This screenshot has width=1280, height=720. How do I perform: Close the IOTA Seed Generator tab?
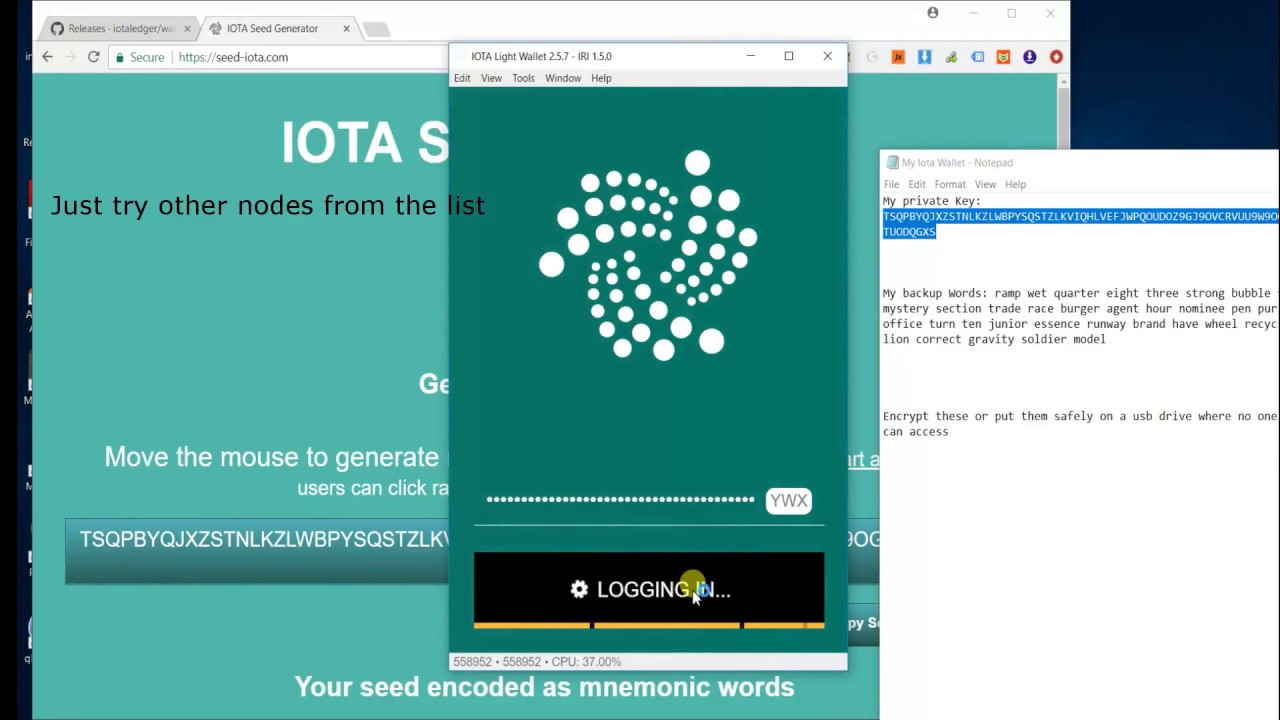point(346,29)
